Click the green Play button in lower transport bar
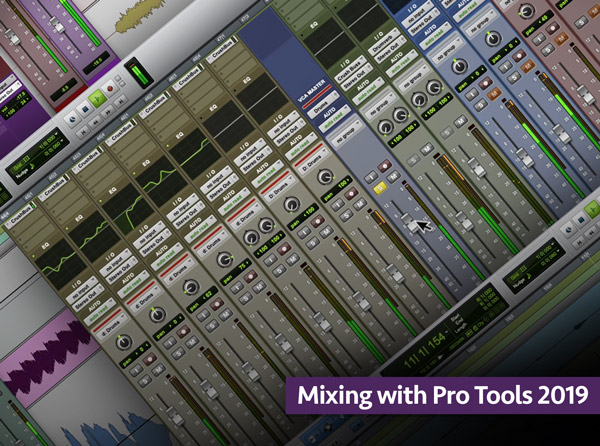 click(x=593, y=208)
